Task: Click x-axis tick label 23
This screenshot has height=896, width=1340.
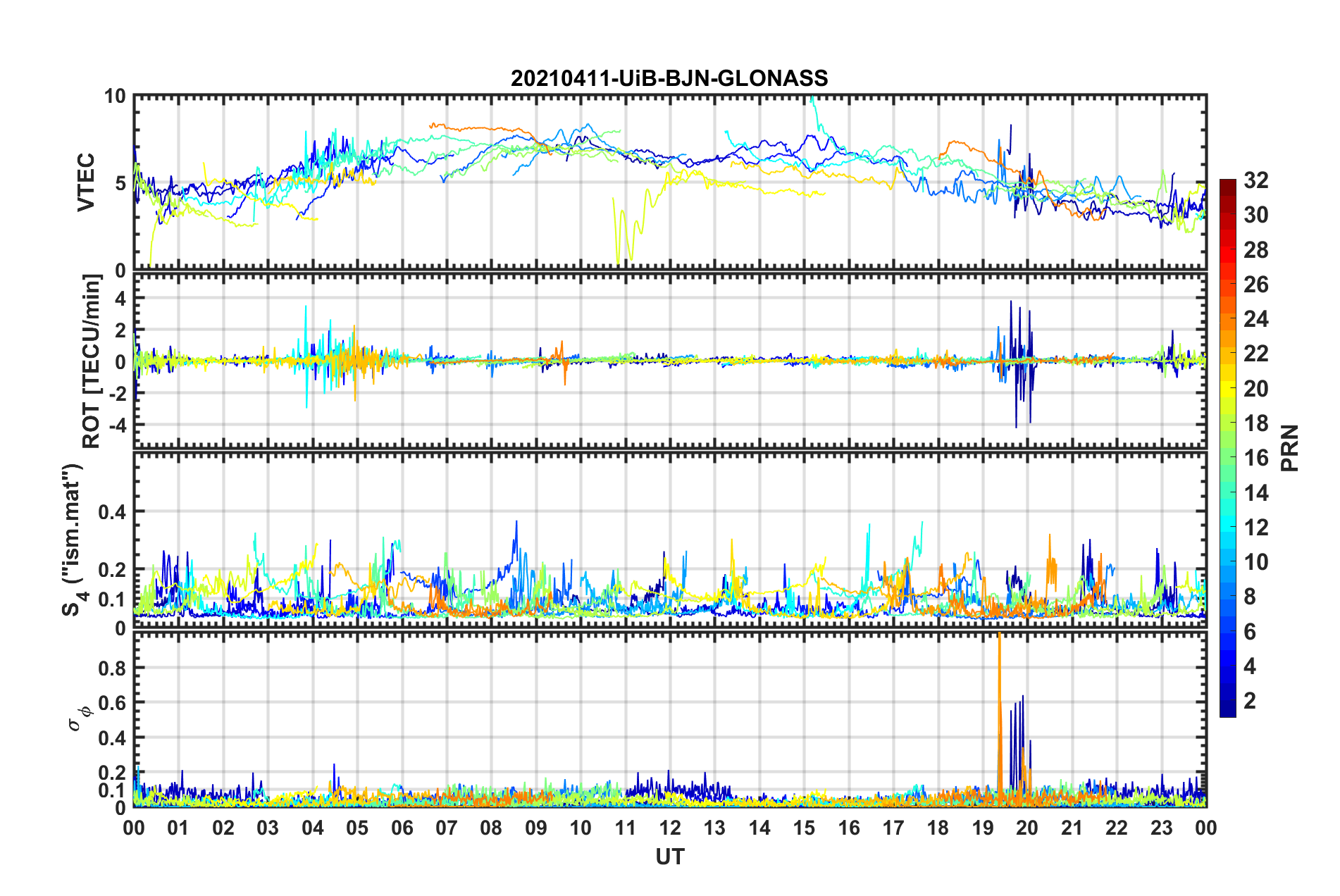Action: click(x=1162, y=828)
